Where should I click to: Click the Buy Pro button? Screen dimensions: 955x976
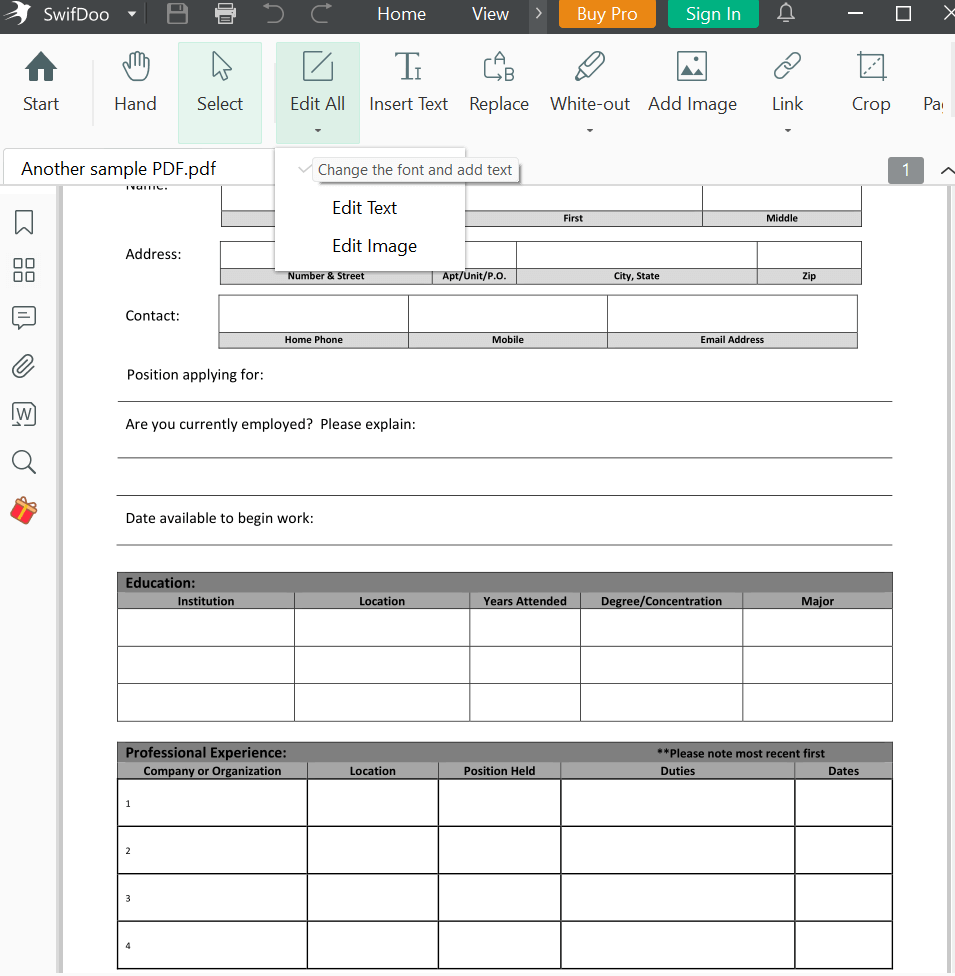tap(607, 14)
